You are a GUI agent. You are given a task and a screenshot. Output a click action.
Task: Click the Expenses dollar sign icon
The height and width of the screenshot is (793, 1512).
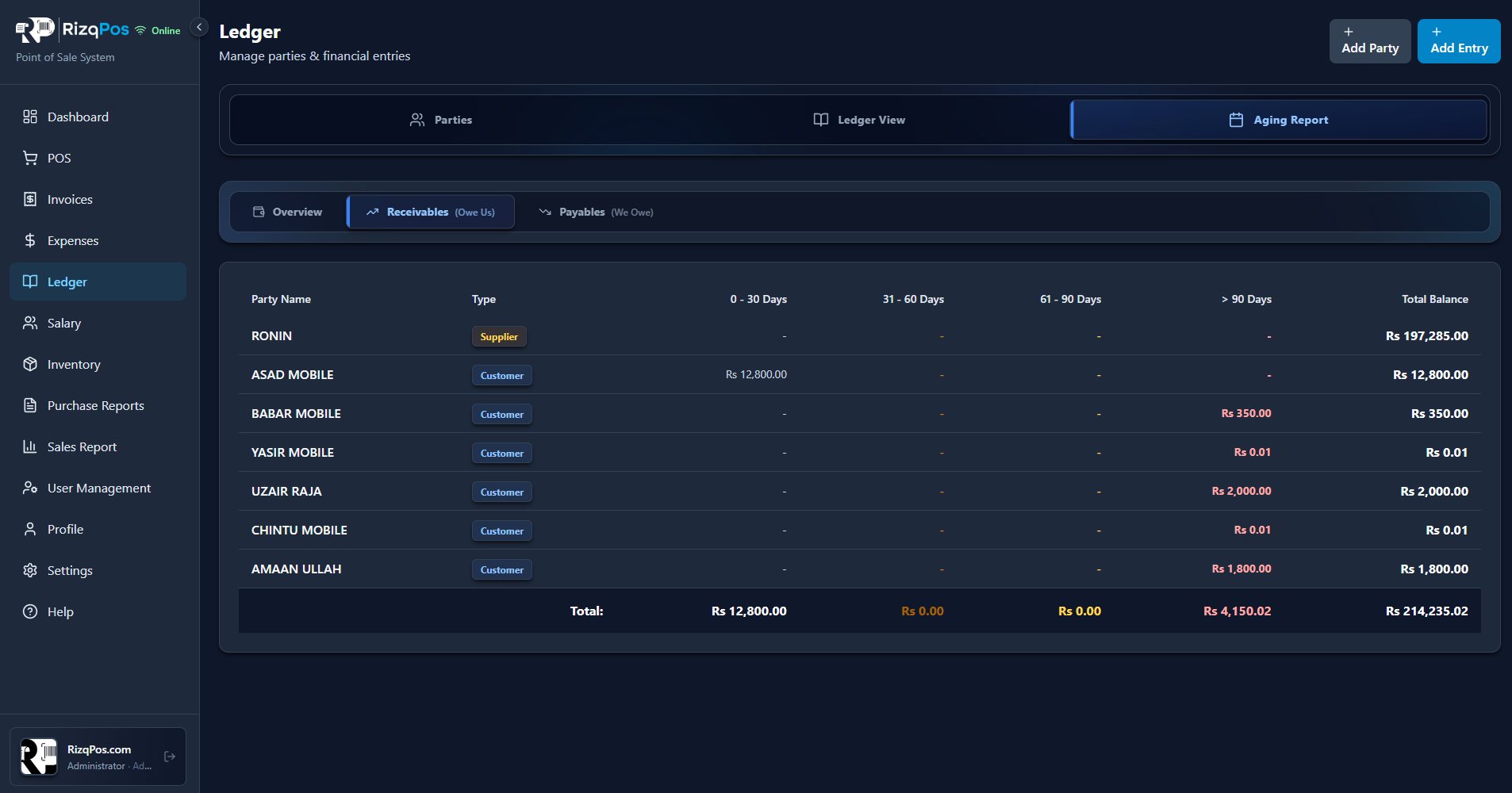tap(30, 240)
